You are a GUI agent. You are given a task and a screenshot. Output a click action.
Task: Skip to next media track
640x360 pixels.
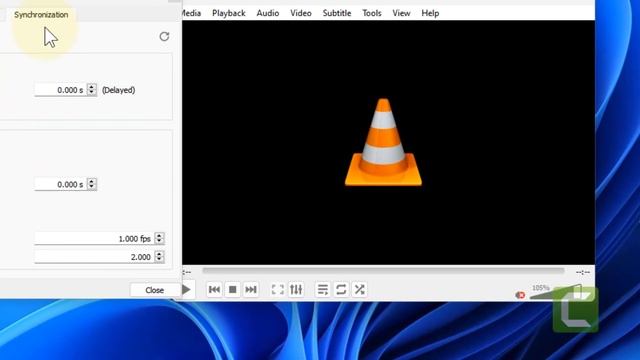coord(251,290)
